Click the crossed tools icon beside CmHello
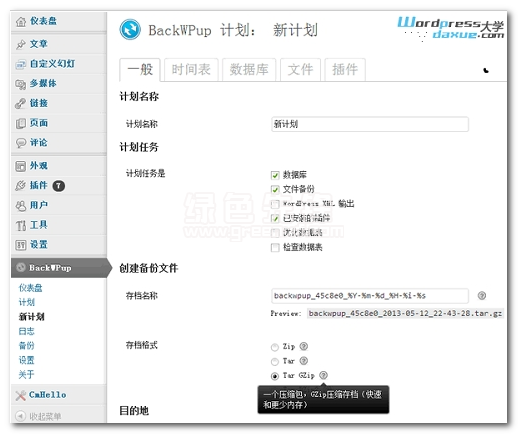 [x=21, y=395]
